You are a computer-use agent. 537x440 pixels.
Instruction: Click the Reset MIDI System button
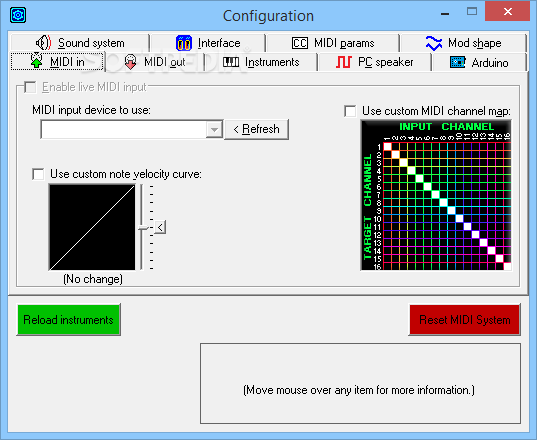tap(465, 320)
